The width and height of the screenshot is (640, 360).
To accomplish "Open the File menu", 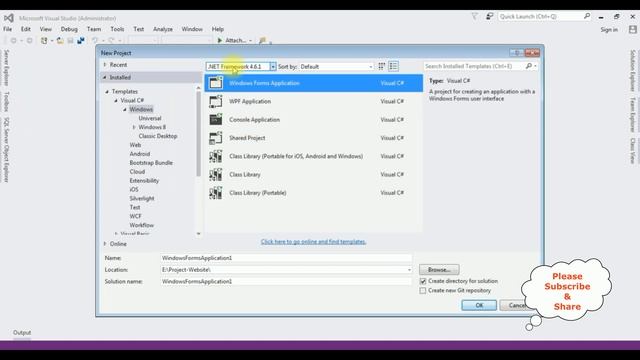I will coord(8,29).
